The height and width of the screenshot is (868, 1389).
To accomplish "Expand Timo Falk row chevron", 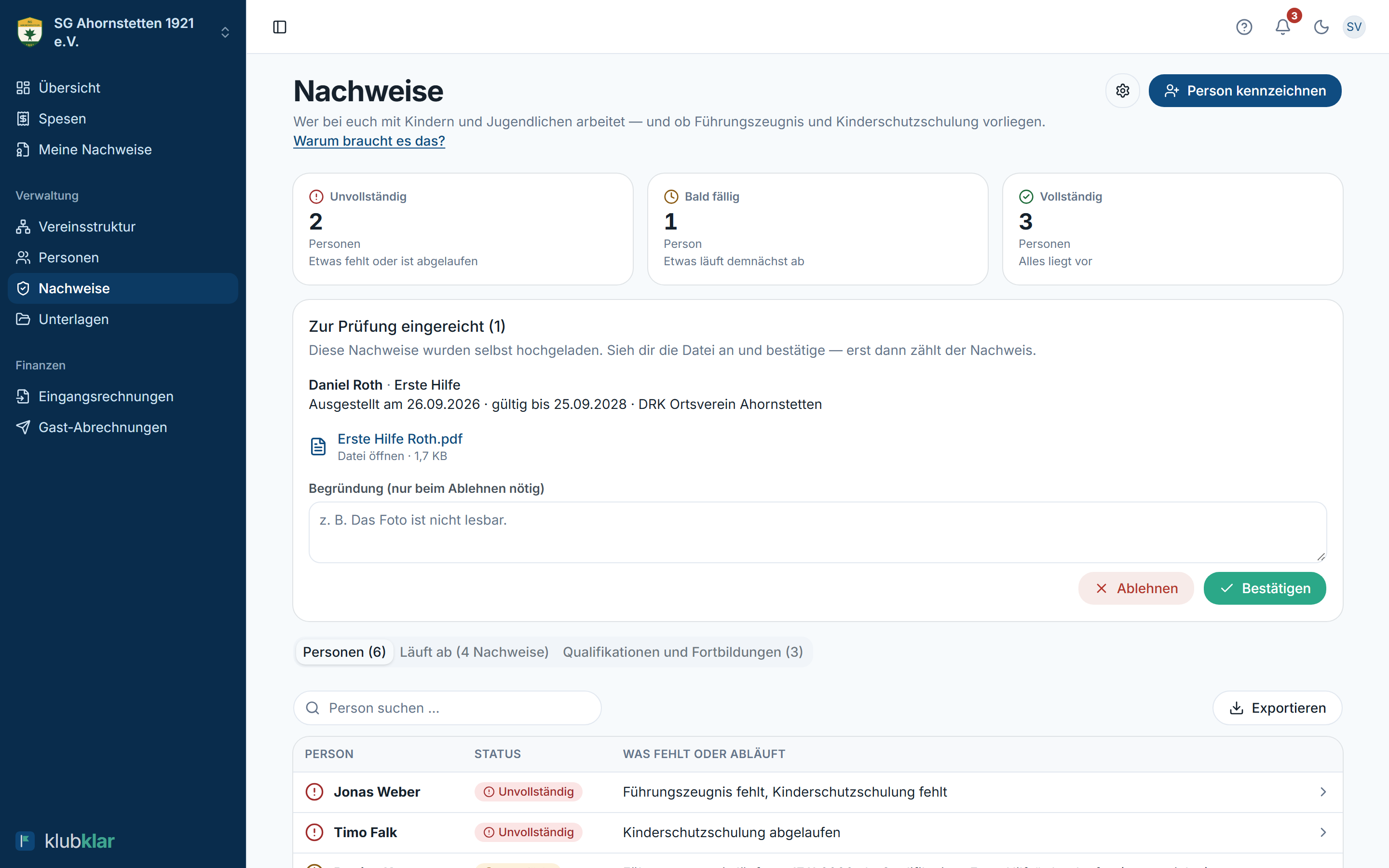I will 1323,832.
